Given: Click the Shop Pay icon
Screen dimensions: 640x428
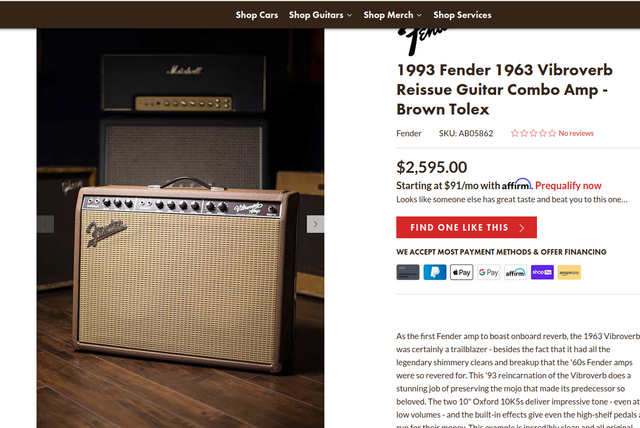Looking at the screenshot, I should (x=542, y=272).
